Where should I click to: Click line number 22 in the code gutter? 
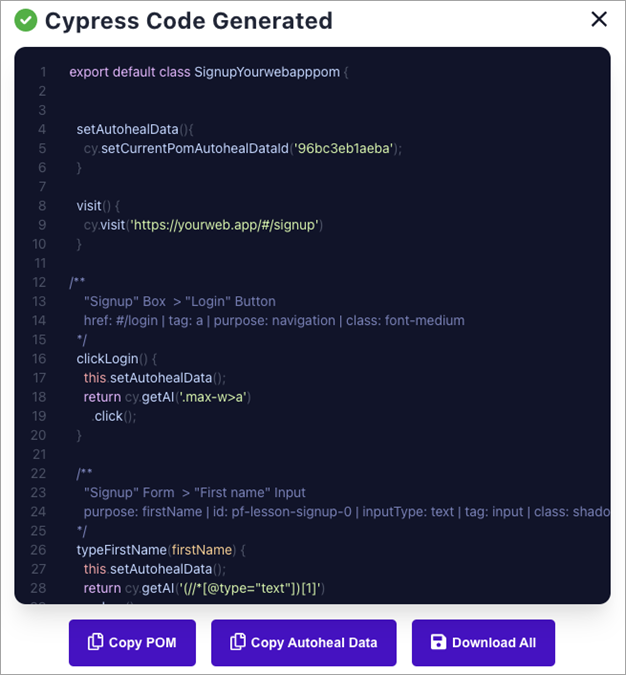pyautogui.click(x=40, y=473)
